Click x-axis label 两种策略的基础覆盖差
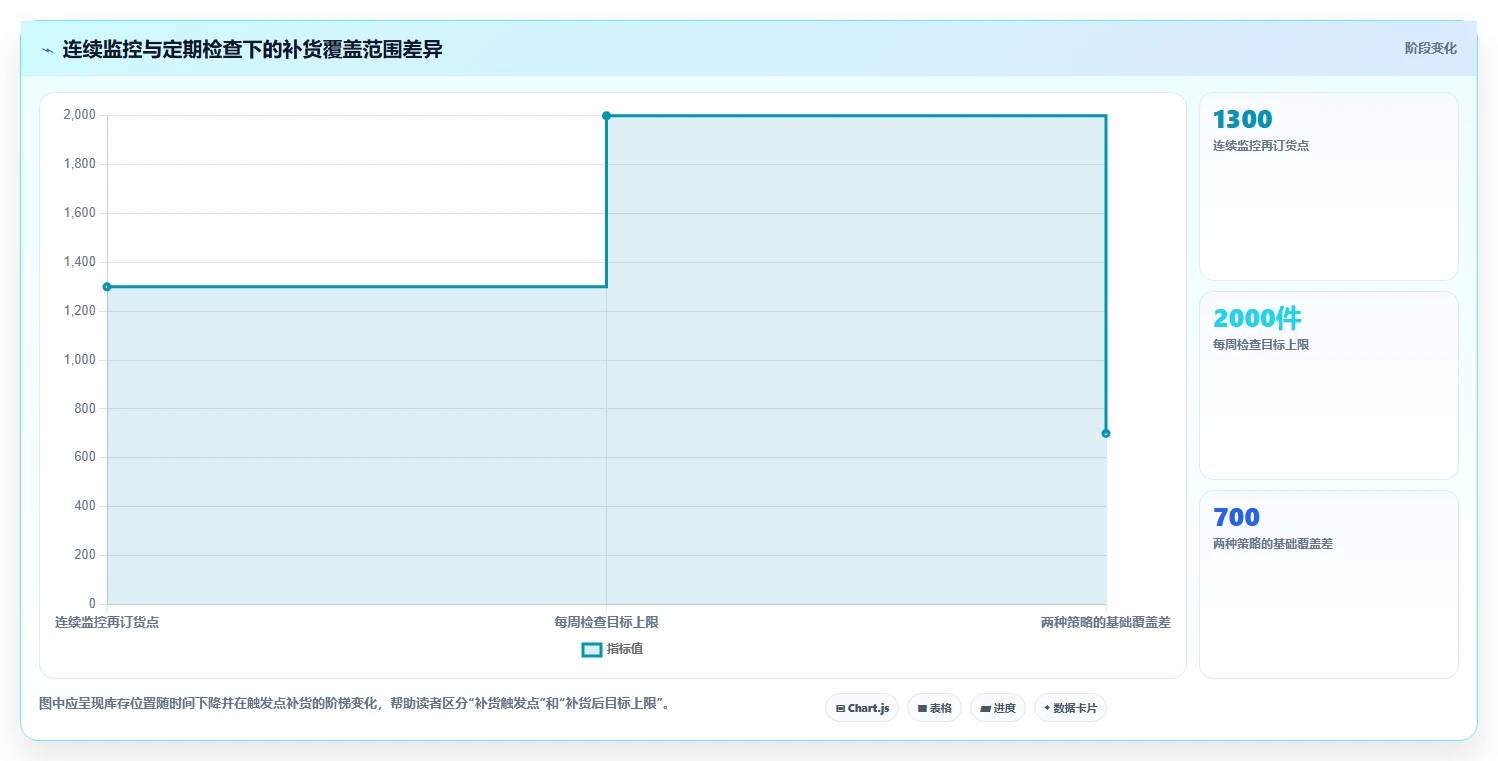Viewport: 1498px width, 761px height. pyautogui.click(x=1106, y=622)
